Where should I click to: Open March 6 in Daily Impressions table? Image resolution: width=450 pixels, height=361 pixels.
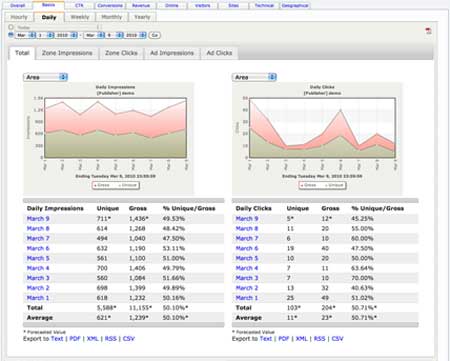point(38,248)
